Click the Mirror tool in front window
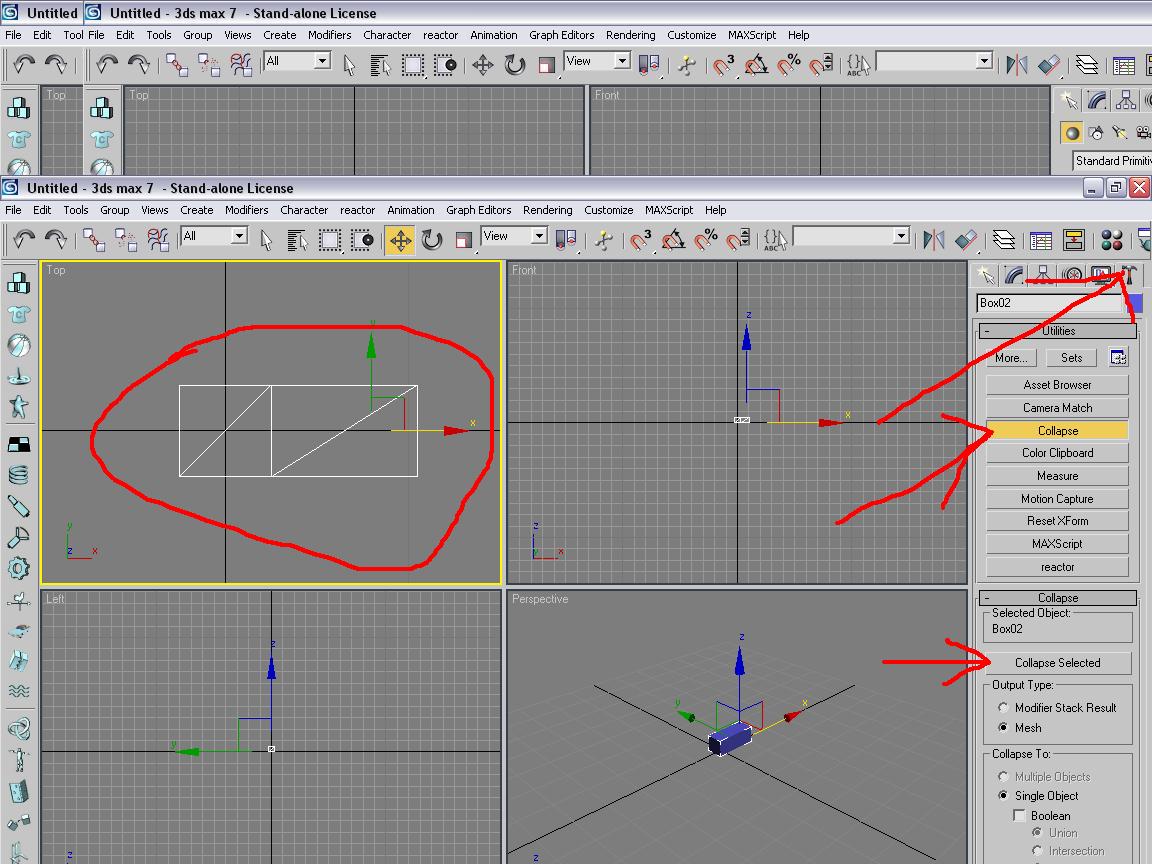1152x864 pixels. point(934,240)
